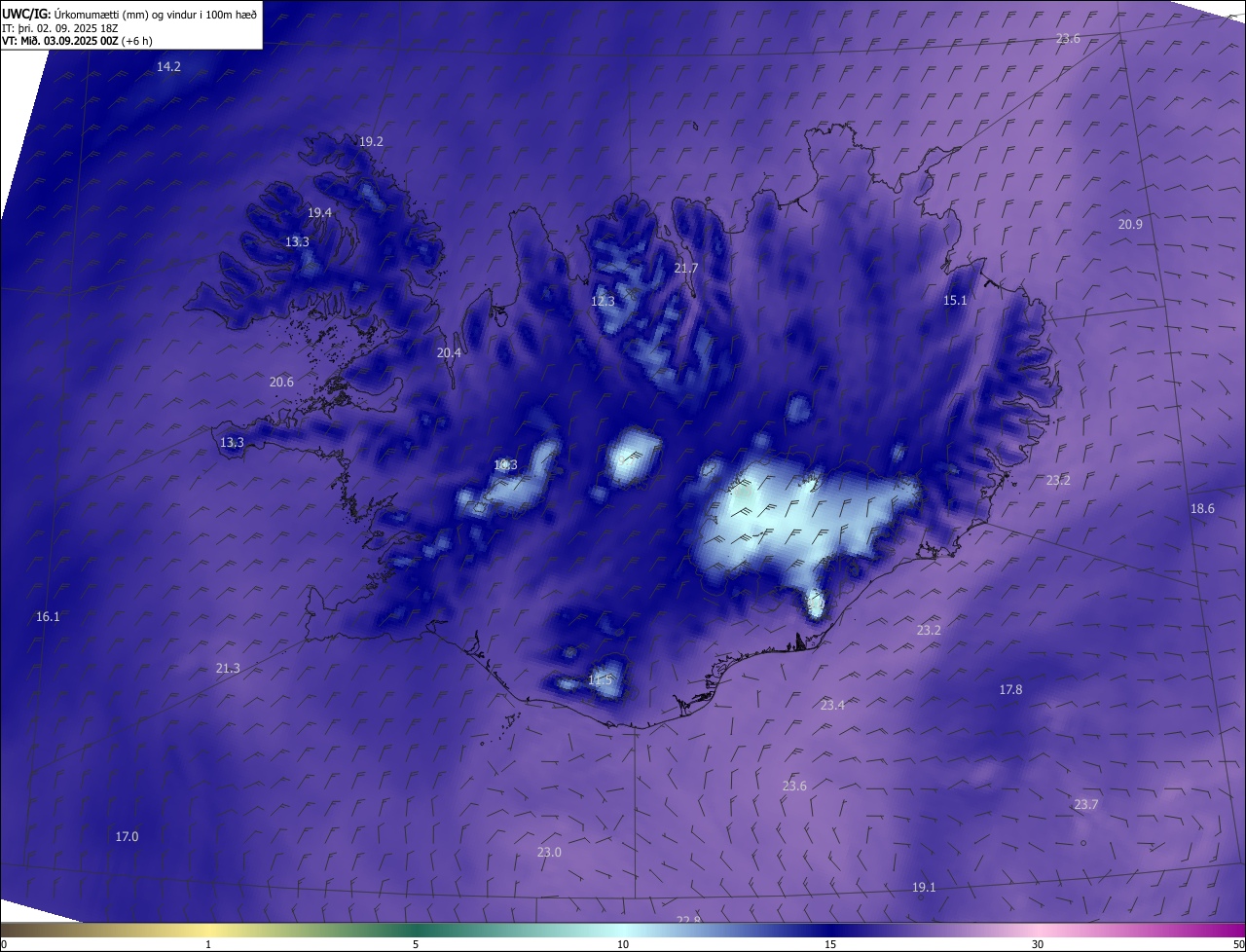The height and width of the screenshot is (952, 1246).
Task: Click the 21.7 value label
Action: (x=685, y=268)
